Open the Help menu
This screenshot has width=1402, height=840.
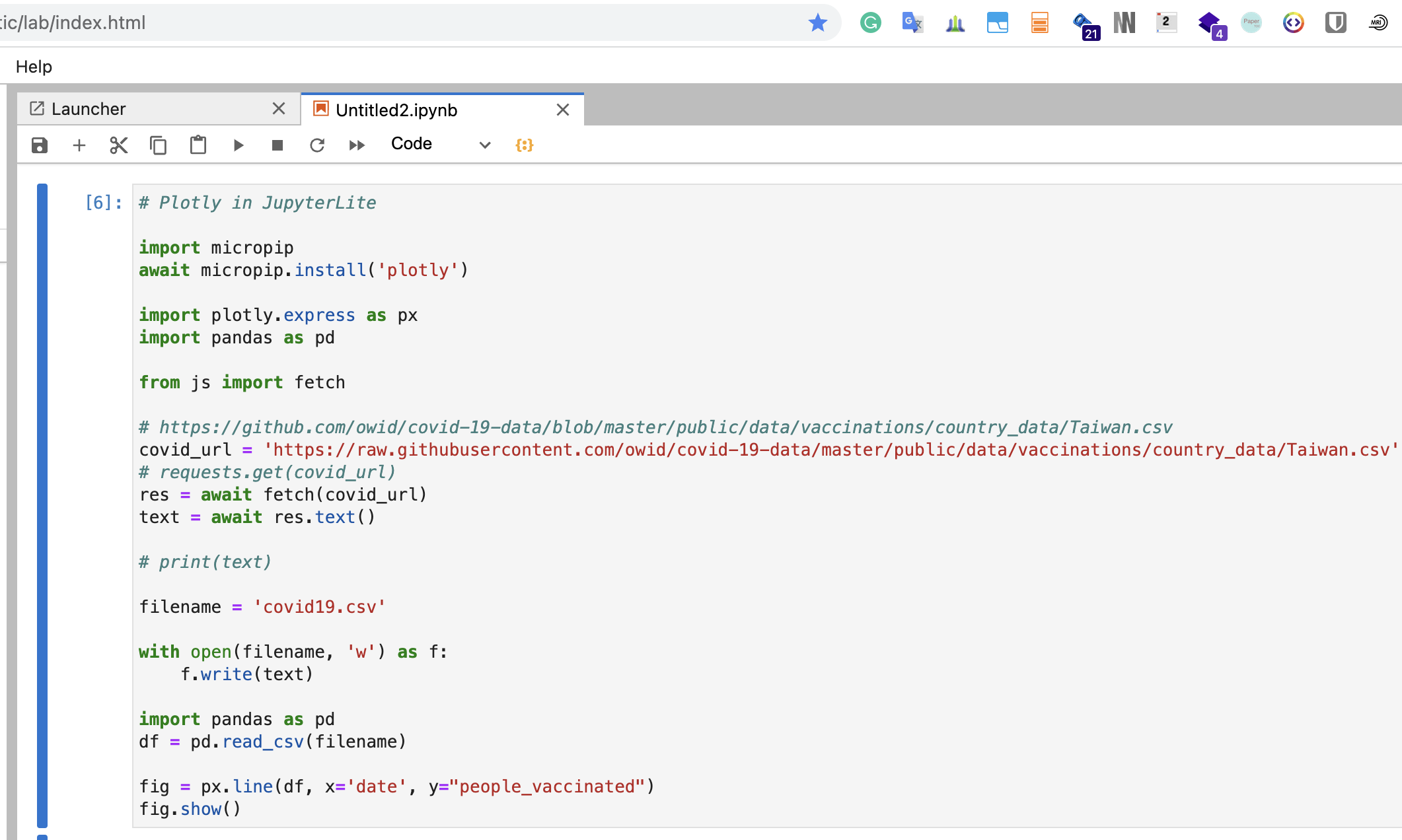click(34, 67)
